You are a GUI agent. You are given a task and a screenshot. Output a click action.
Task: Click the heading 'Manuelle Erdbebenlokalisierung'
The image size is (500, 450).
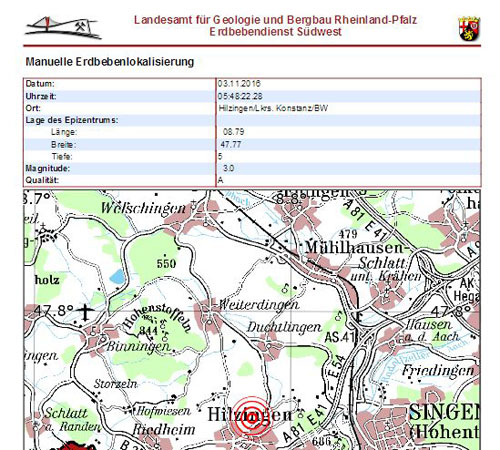pos(110,62)
